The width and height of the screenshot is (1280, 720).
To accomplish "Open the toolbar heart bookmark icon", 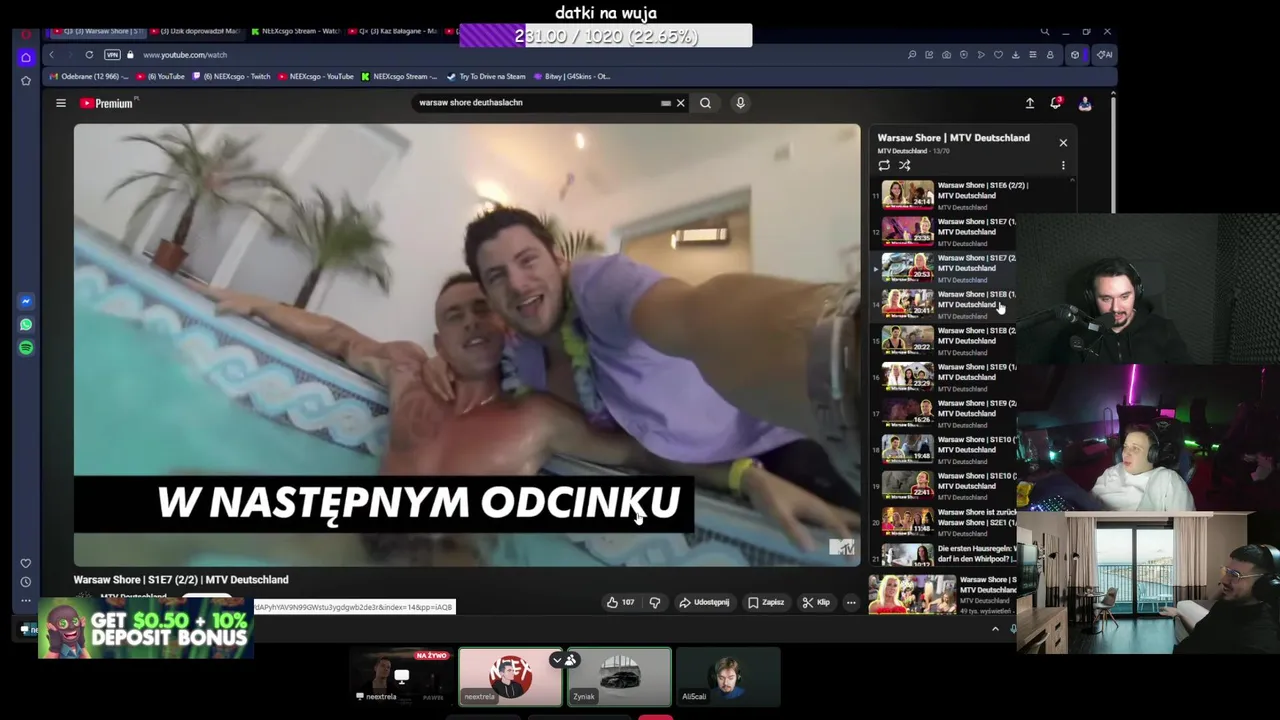I will pos(998,55).
